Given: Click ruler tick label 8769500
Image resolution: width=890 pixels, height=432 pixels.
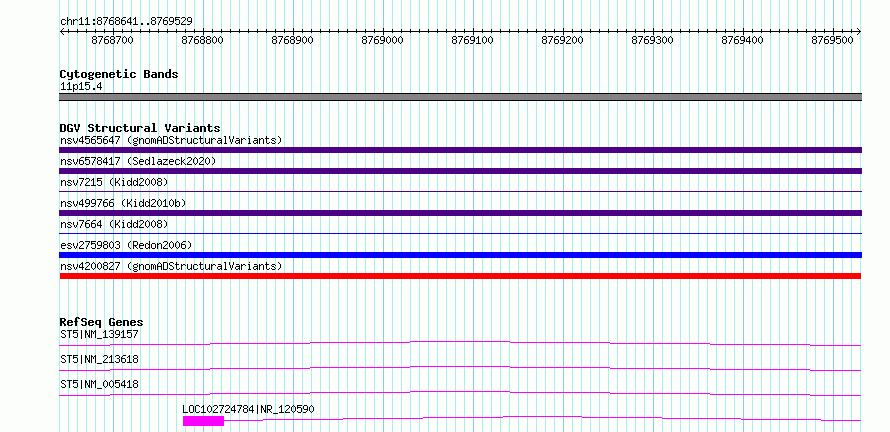Looking at the screenshot, I should pos(833,41).
